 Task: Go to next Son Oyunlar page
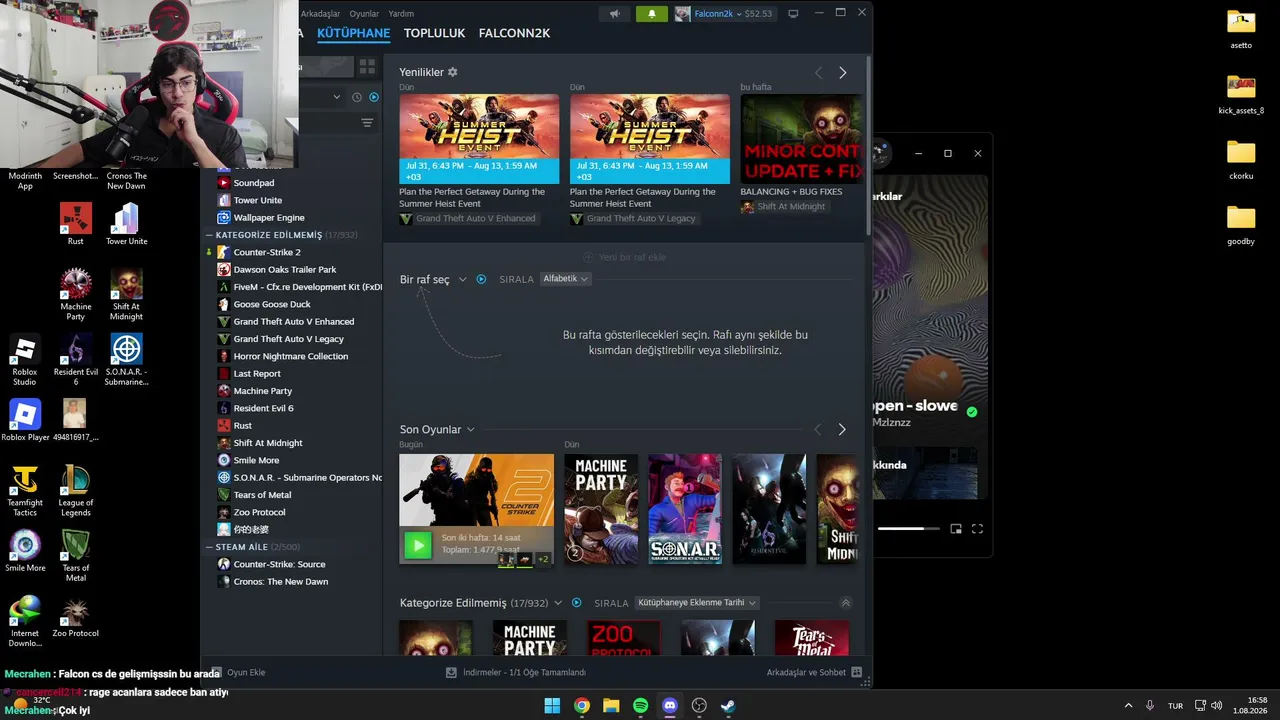(841, 429)
